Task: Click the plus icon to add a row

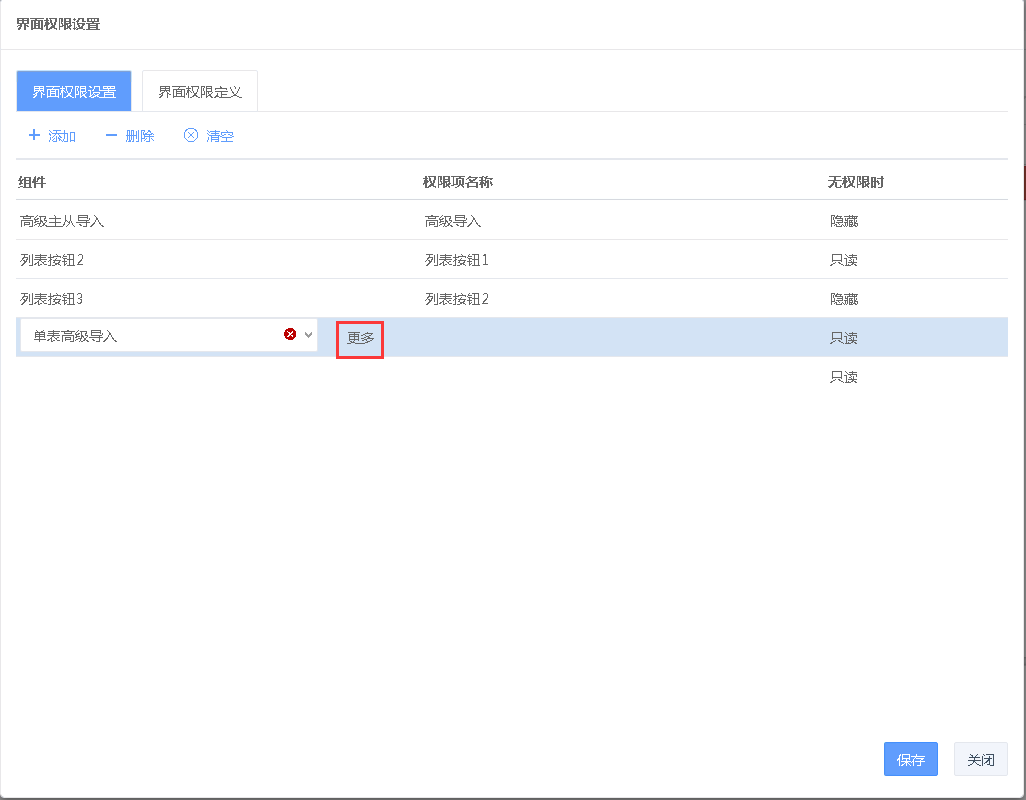Action: point(34,135)
